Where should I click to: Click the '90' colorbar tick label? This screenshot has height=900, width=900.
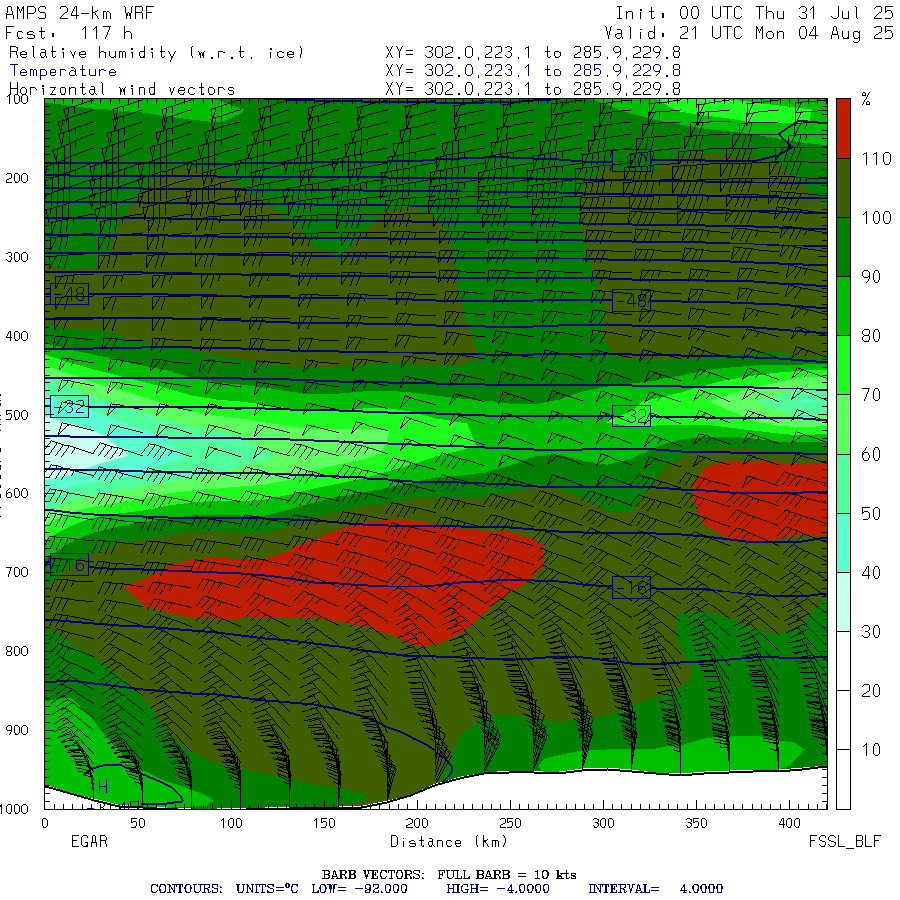(871, 277)
